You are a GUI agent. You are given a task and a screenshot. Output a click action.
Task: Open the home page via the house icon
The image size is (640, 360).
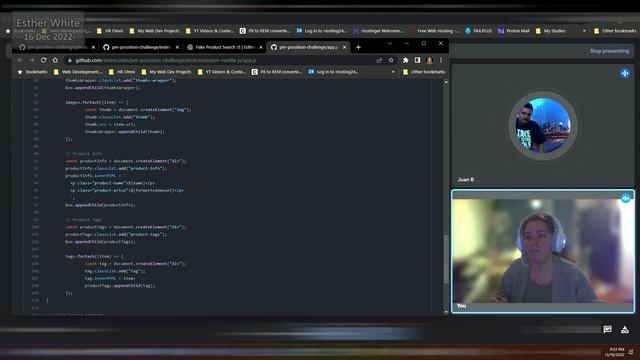pos(55,60)
